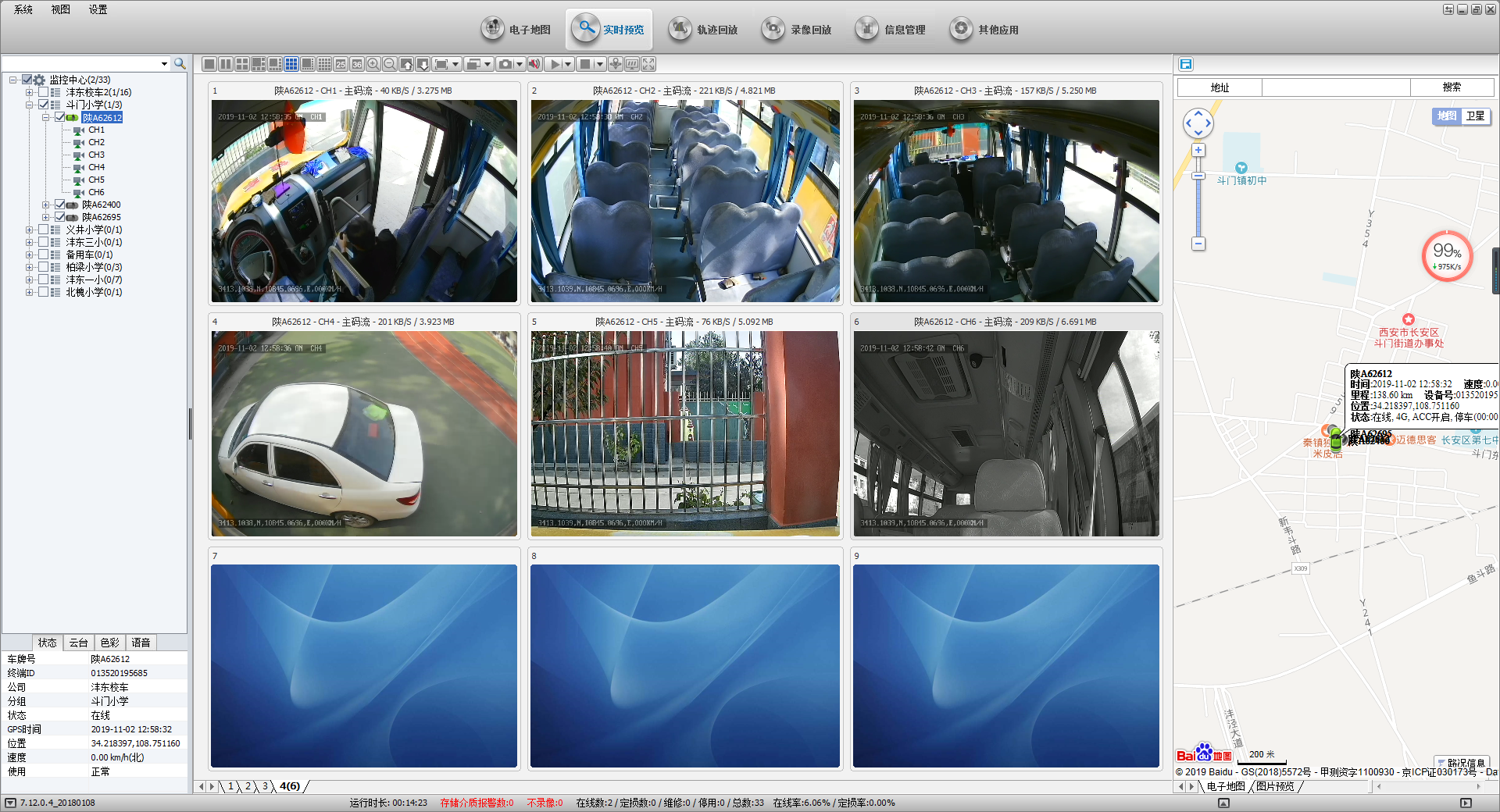This screenshot has height=812, width=1500.
Task: Click the search magnifier beside vehicle filter
Action: click(180, 63)
